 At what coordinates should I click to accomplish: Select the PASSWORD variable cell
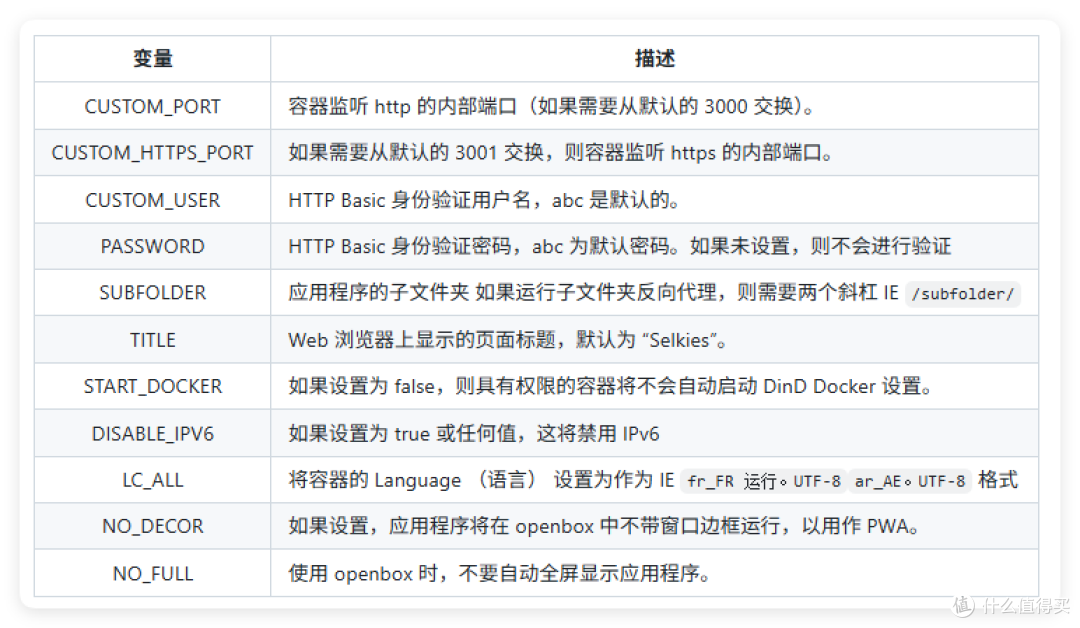(x=152, y=246)
